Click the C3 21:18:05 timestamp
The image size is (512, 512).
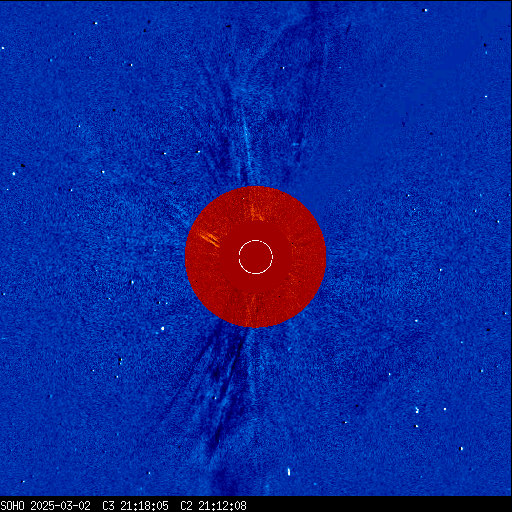135,506
